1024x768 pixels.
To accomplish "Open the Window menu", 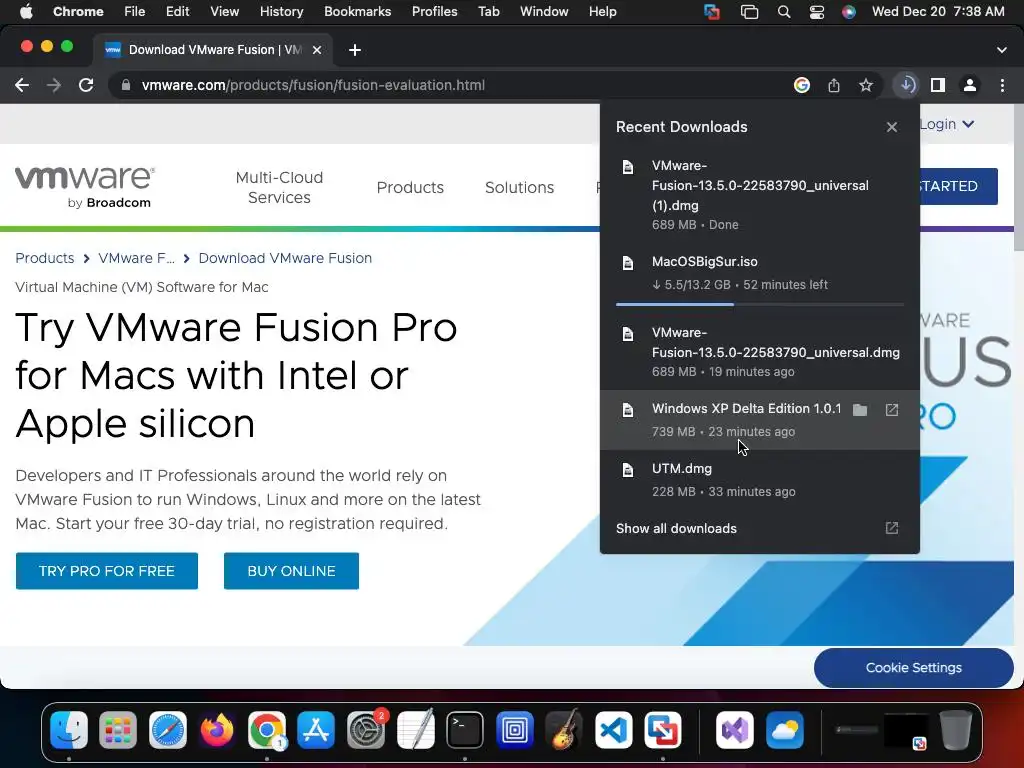I will pyautogui.click(x=544, y=12).
